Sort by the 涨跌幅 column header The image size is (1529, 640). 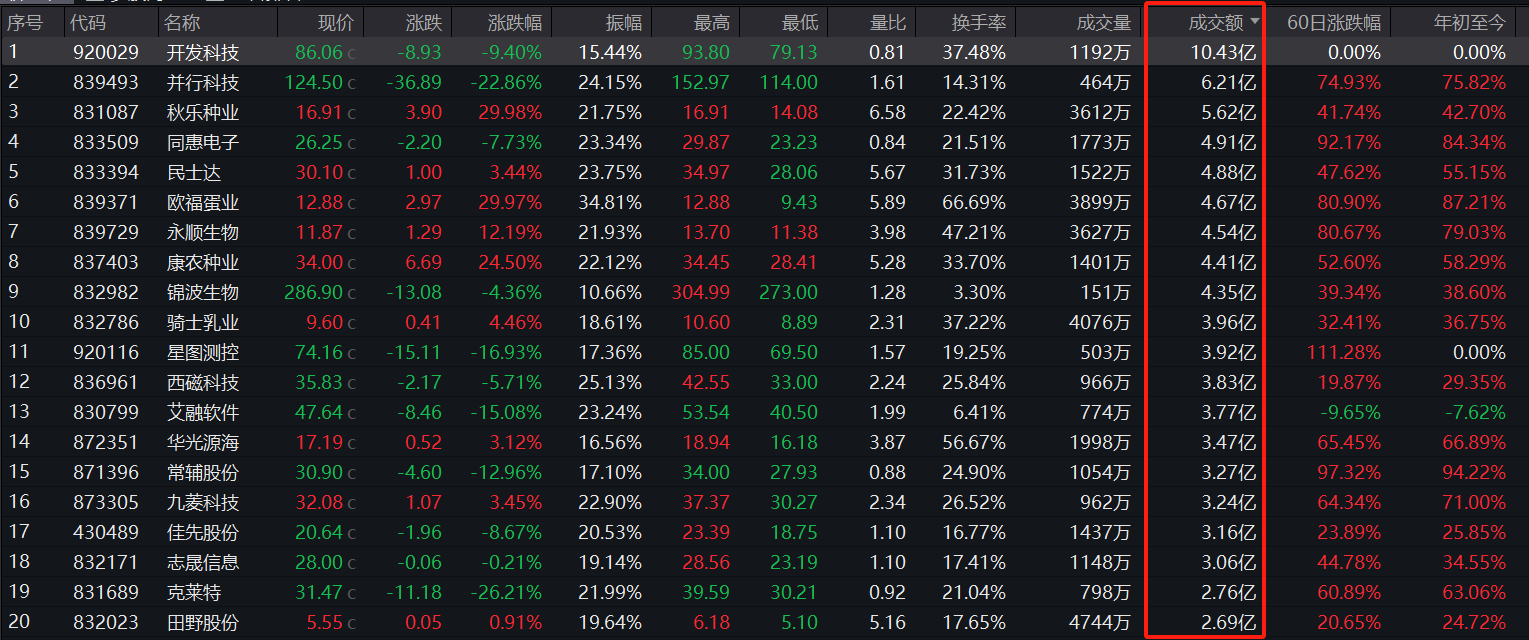coord(514,22)
